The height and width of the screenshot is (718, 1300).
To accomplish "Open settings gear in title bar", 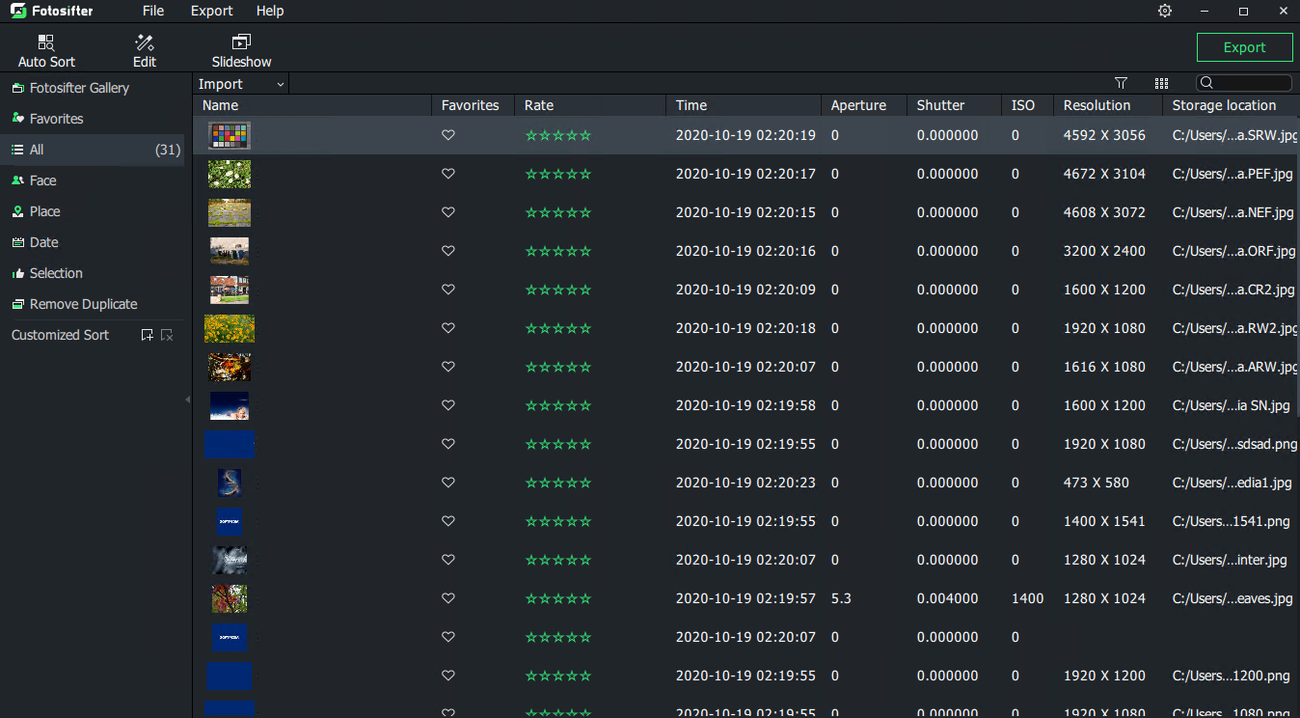I will point(1165,11).
